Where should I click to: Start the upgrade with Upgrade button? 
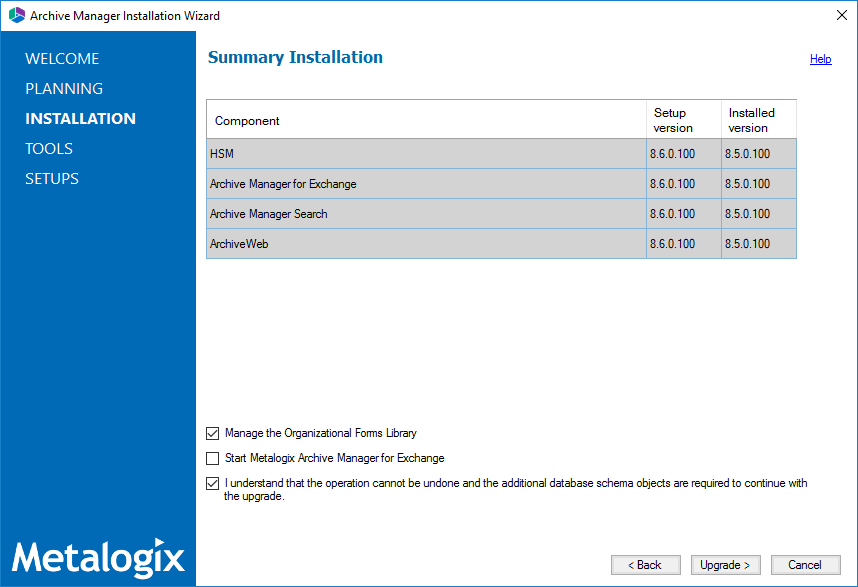pos(726,565)
